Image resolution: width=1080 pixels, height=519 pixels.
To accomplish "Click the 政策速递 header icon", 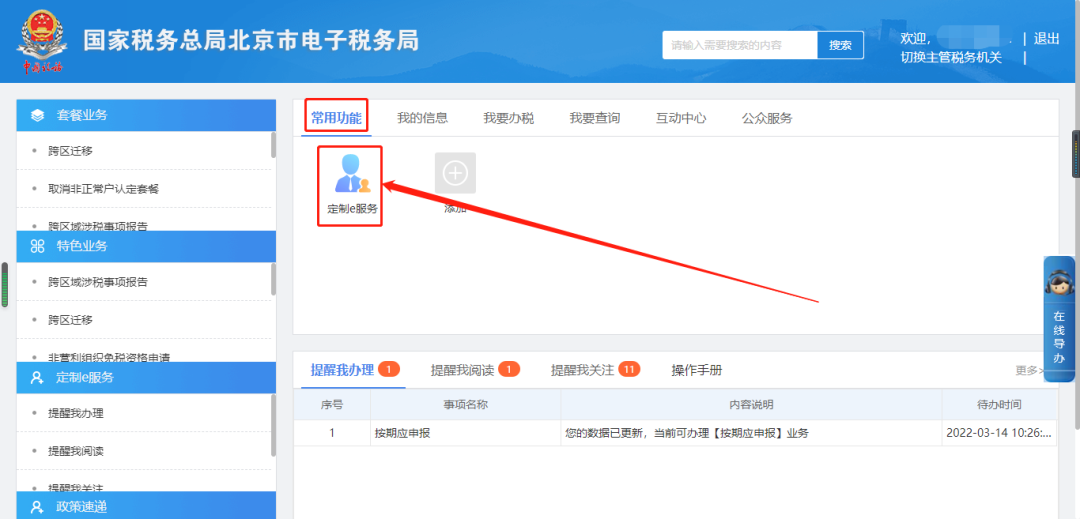I will (37, 507).
